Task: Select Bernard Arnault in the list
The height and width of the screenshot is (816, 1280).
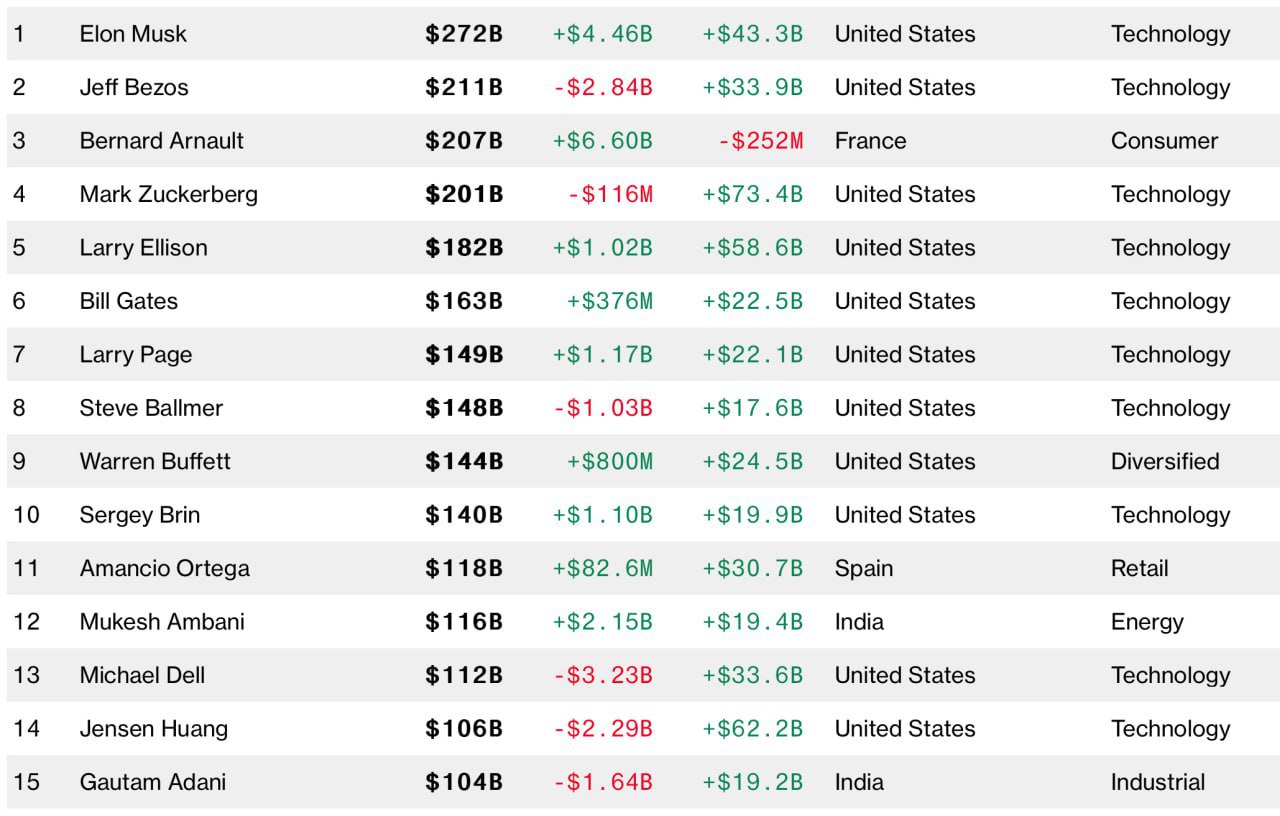Action: 161,141
